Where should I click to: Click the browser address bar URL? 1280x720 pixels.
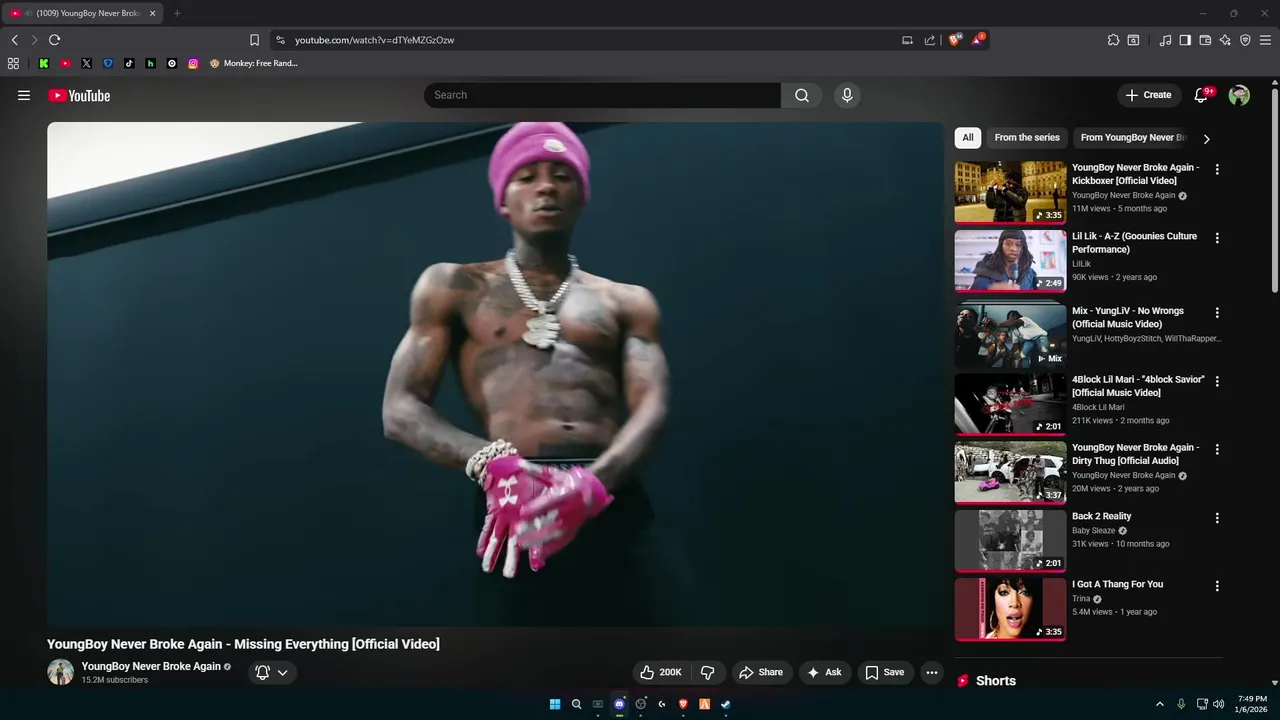pyautogui.click(x=374, y=40)
